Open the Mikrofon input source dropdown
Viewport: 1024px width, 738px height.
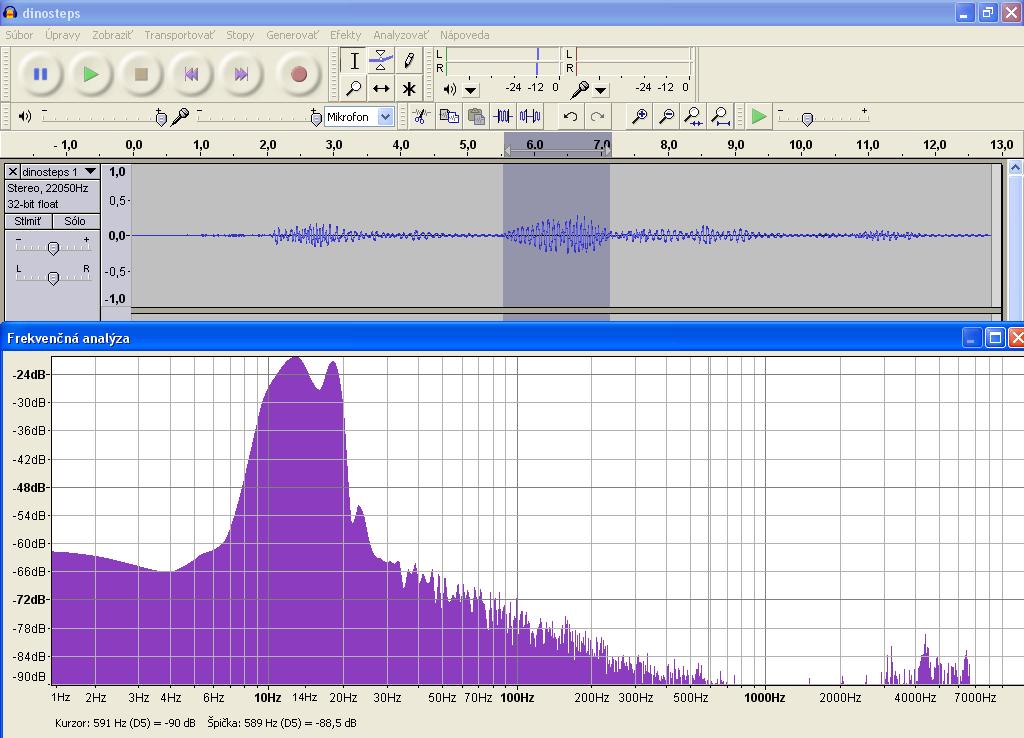tap(385, 117)
